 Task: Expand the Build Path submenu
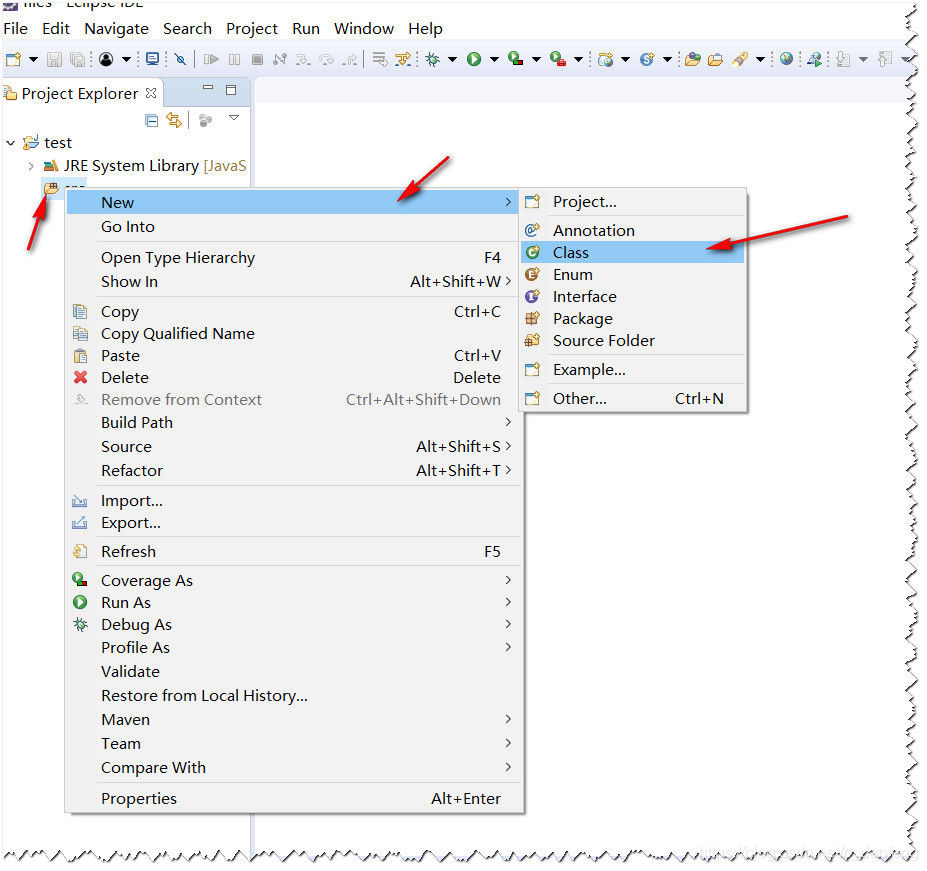(294, 423)
